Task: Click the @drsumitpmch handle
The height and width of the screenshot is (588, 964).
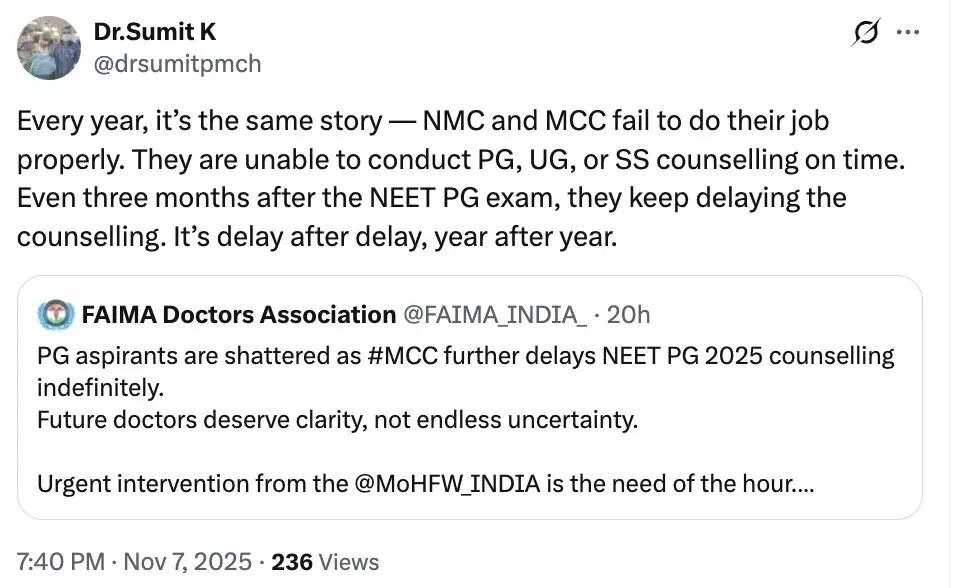Action: click(177, 64)
